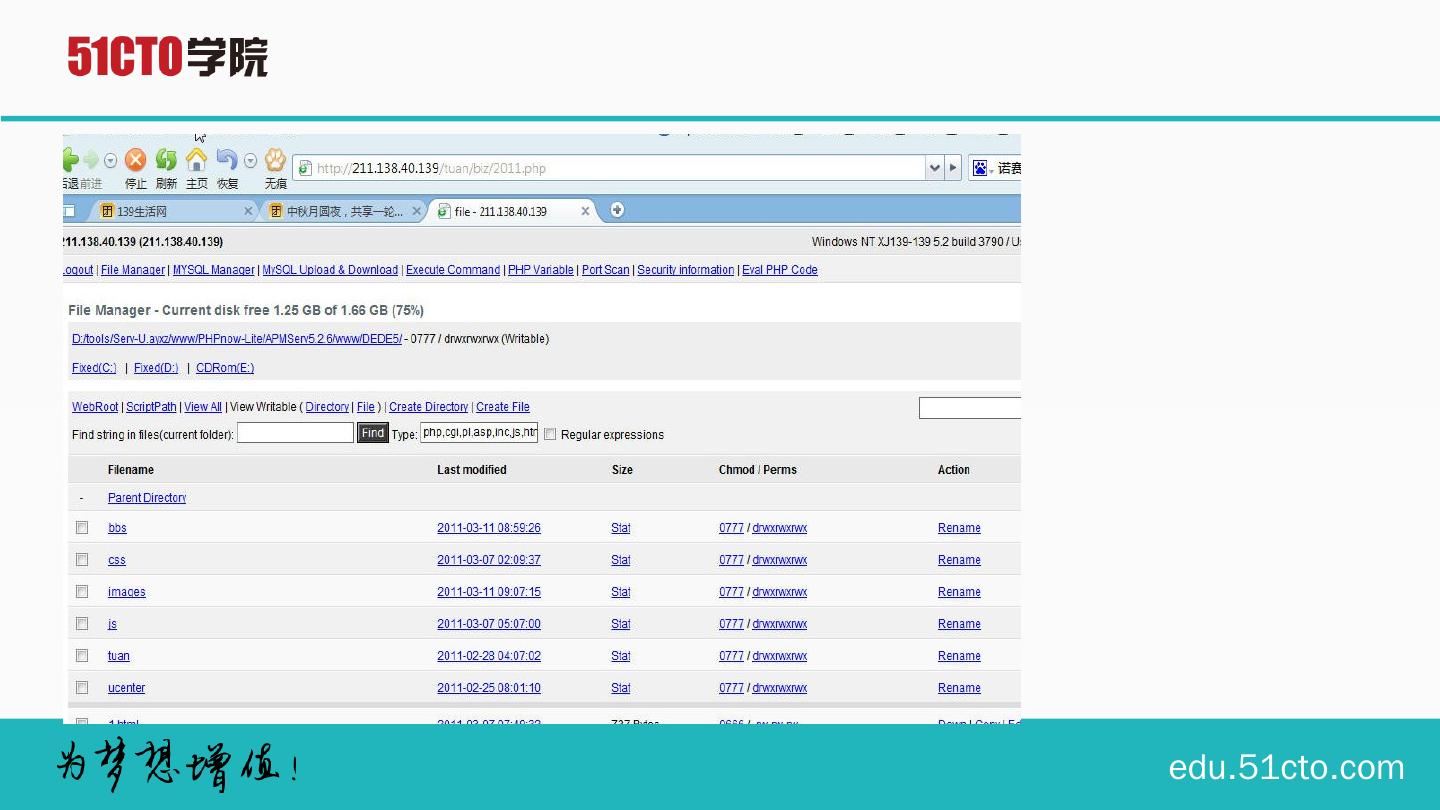
Task: Click the green Back arrow icon
Action: point(70,161)
